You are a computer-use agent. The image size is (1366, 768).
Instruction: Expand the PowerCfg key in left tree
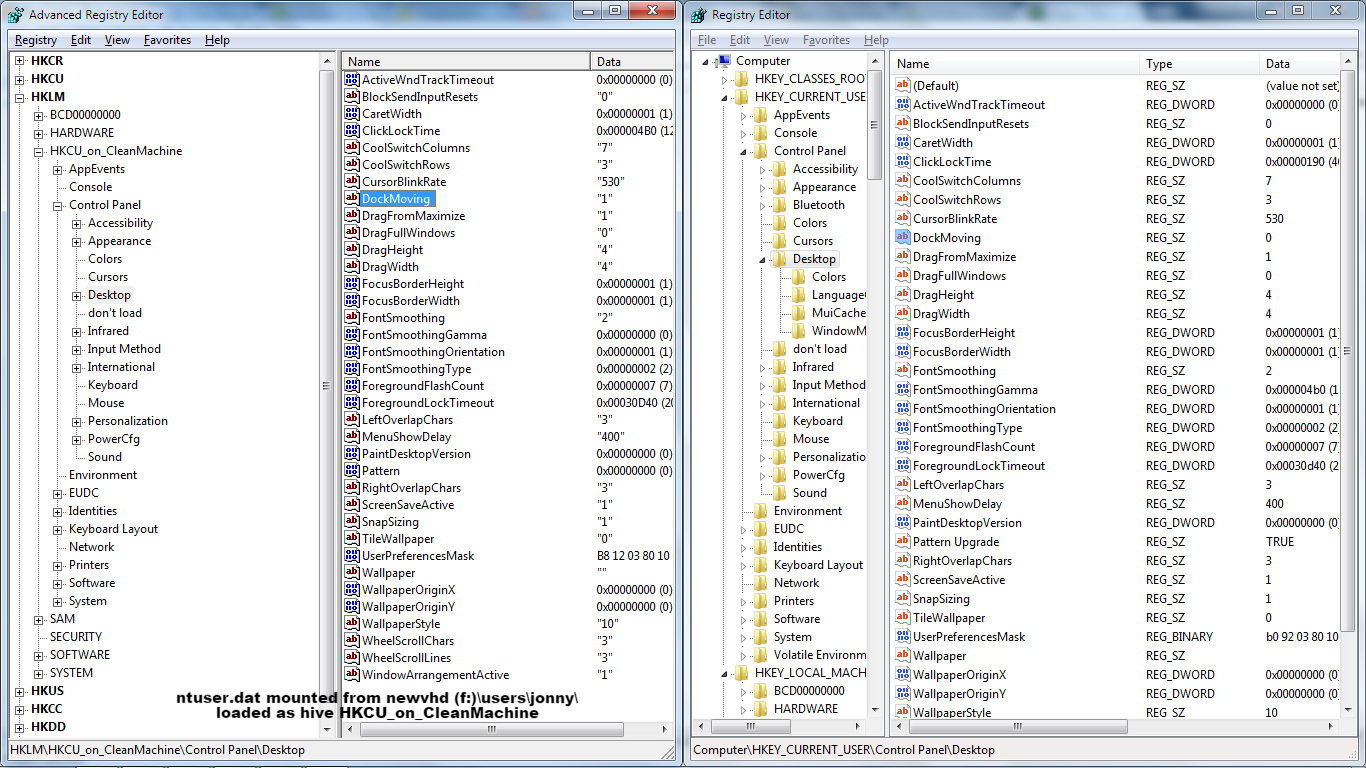tap(78, 439)
